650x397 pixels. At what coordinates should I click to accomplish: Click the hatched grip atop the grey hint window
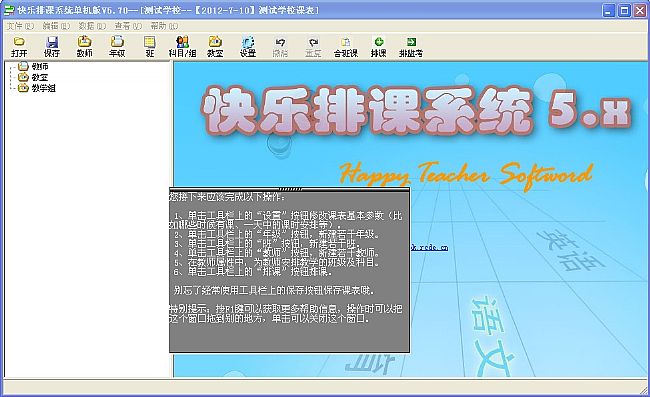click(290, 189)
